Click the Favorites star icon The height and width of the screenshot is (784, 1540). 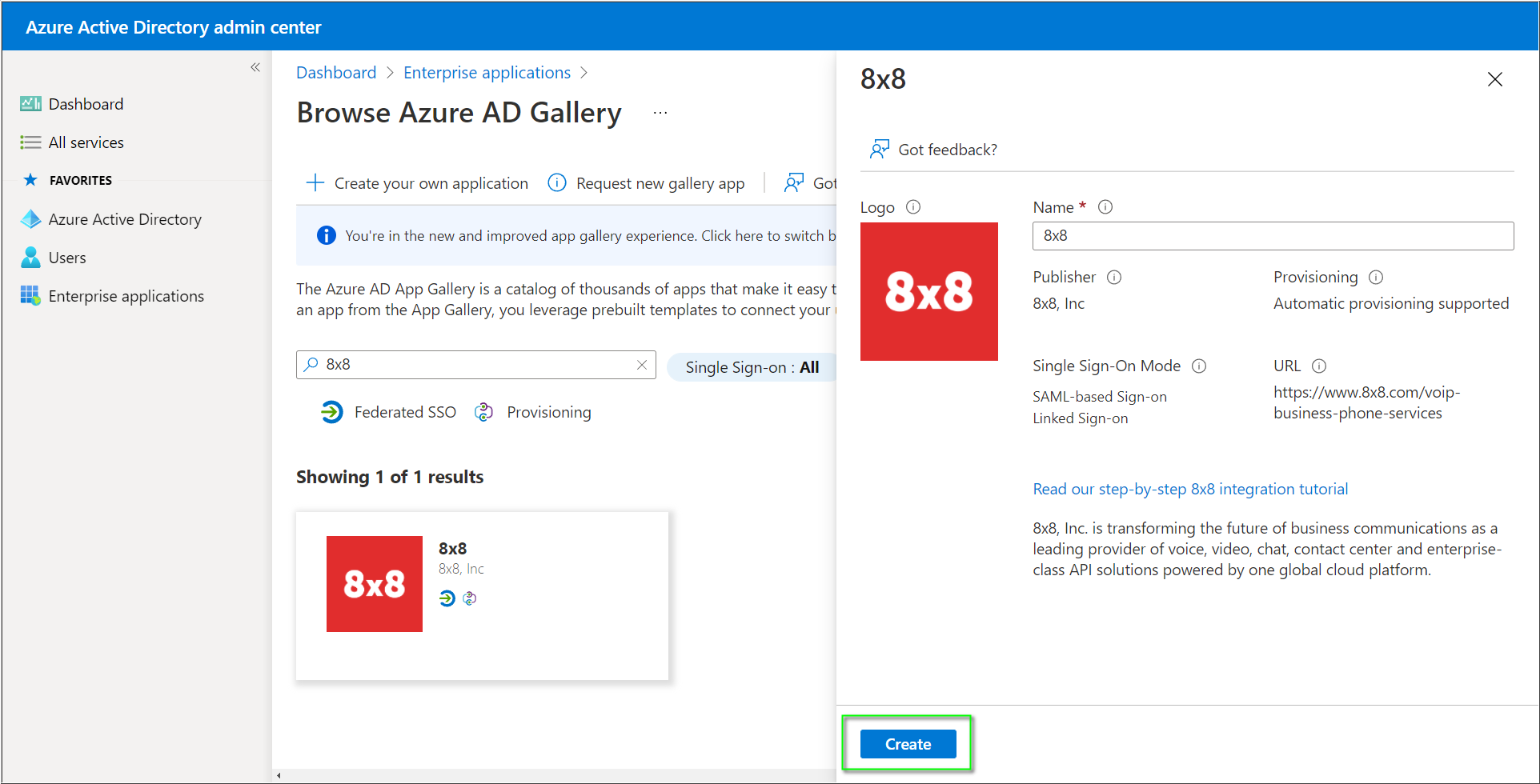30,180
